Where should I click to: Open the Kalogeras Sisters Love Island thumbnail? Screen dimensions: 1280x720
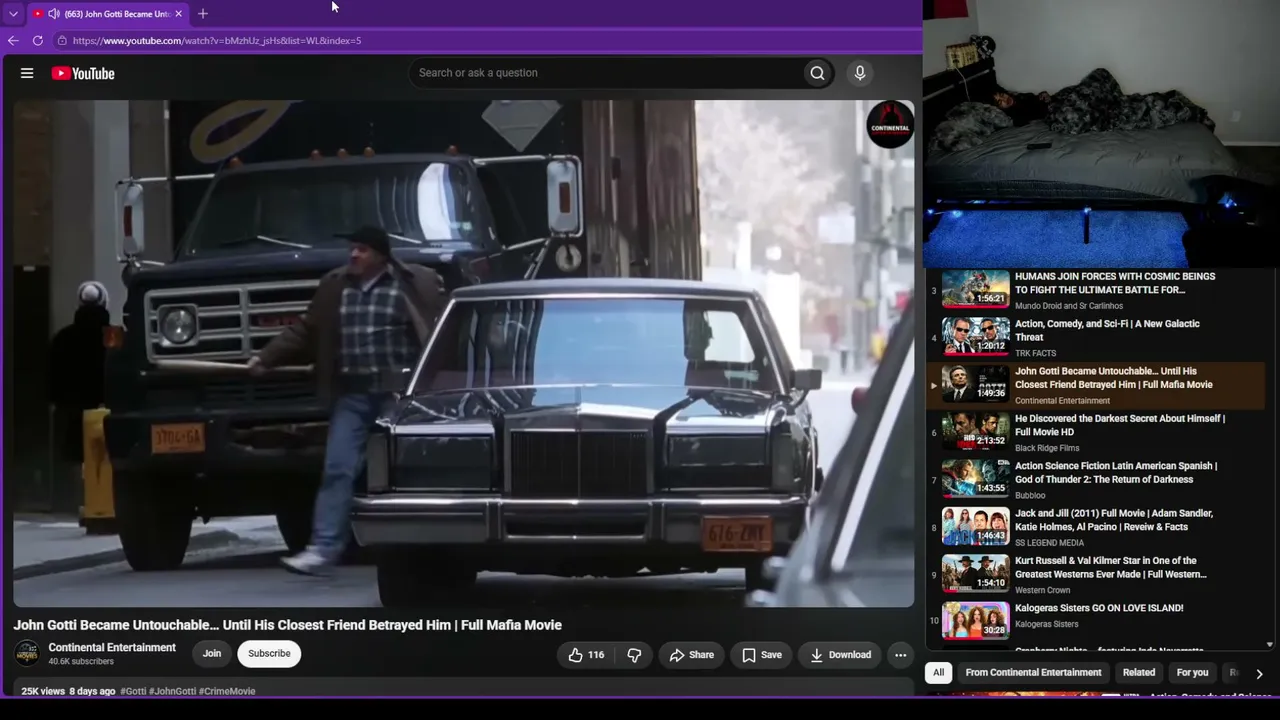pos(975,621)
